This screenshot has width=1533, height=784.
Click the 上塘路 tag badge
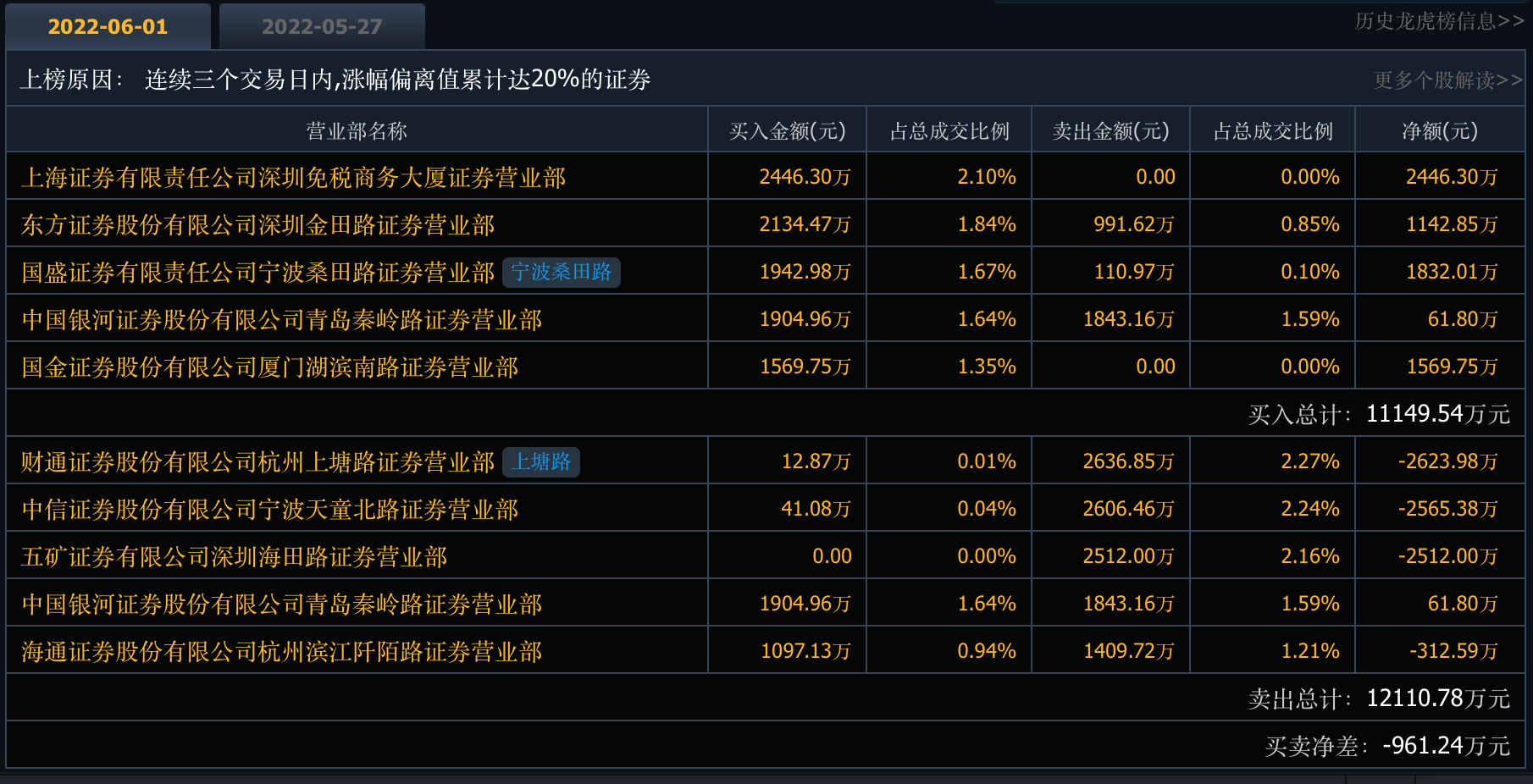pyautogui.click(x=541, y=461)
